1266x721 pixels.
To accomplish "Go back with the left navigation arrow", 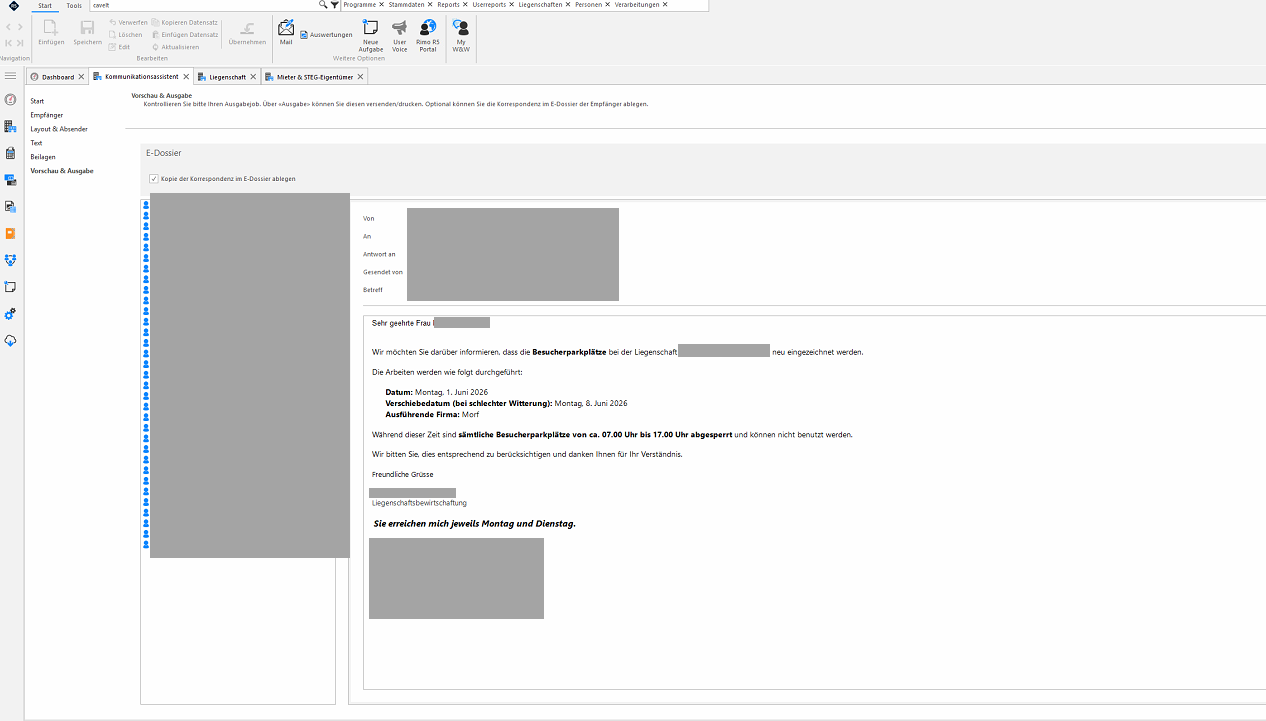I will coord(9,27).
